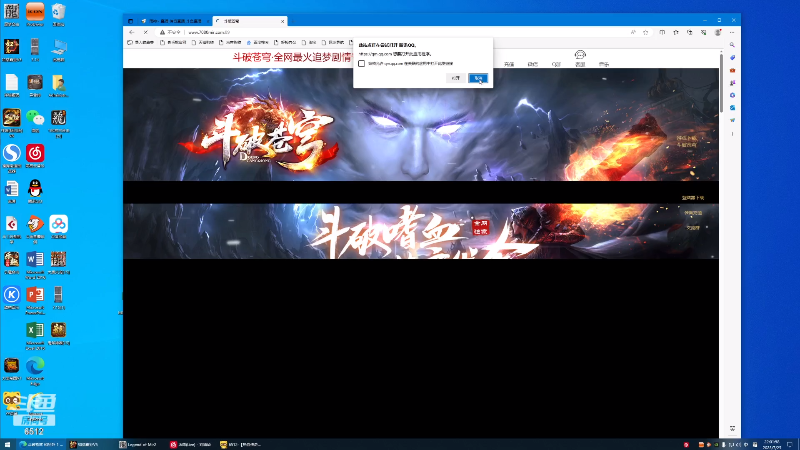Open the tab actions menu icon
This screenshot has width=800, height=450.
tap(130, 21)
